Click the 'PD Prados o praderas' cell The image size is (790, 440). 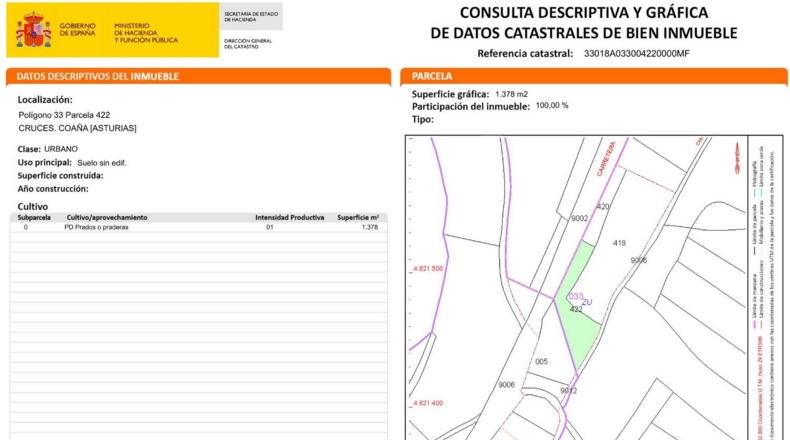click(x=96, y=227)
